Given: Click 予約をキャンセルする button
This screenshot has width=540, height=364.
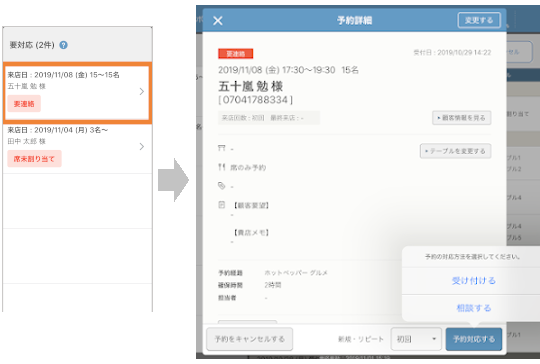Looking at the screenshot, I should [x=250, y=339].
